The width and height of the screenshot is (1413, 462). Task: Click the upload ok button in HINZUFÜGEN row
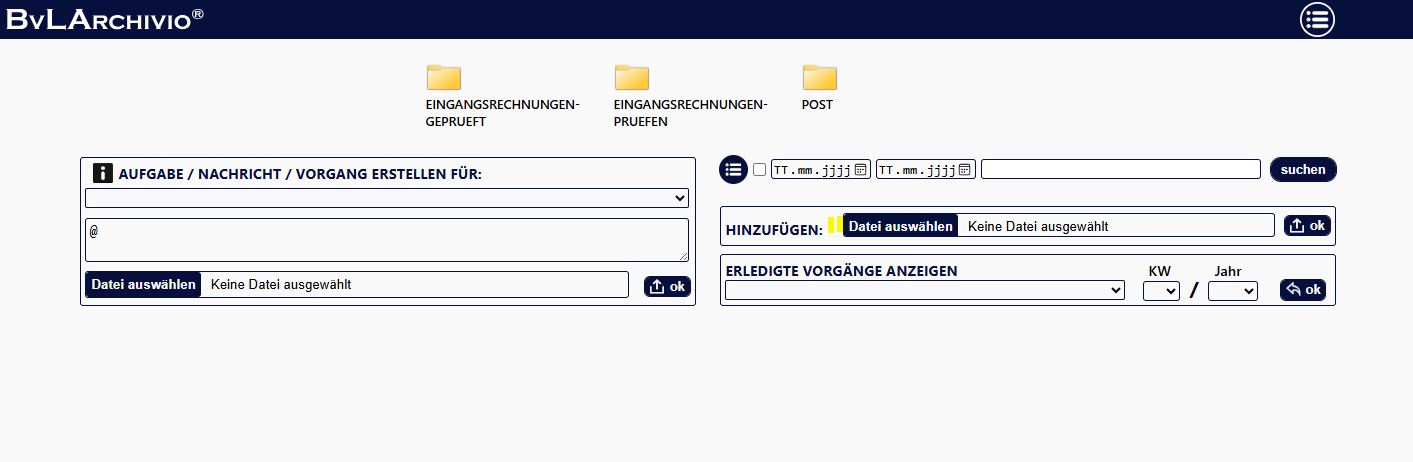pos(1307,226)
